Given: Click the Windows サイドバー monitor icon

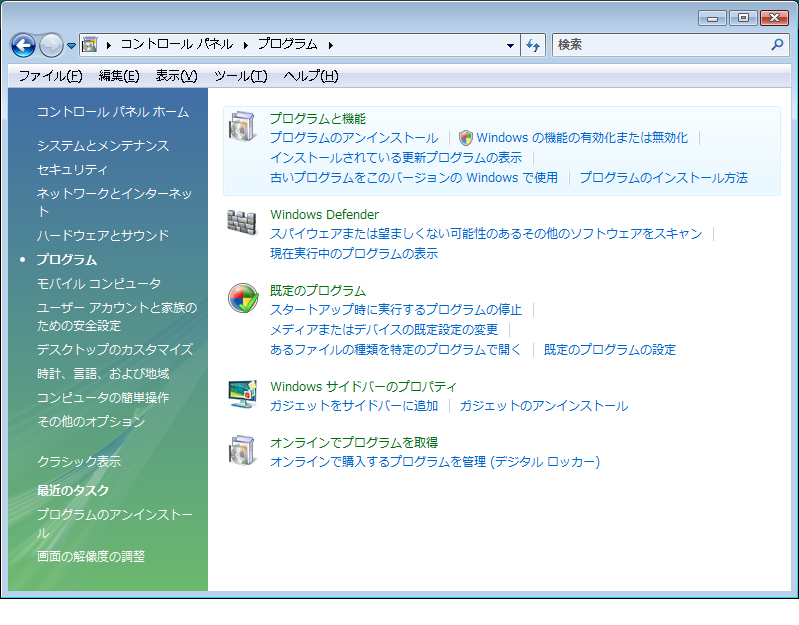Looking at the screenshot, I should tap(242, 394).
